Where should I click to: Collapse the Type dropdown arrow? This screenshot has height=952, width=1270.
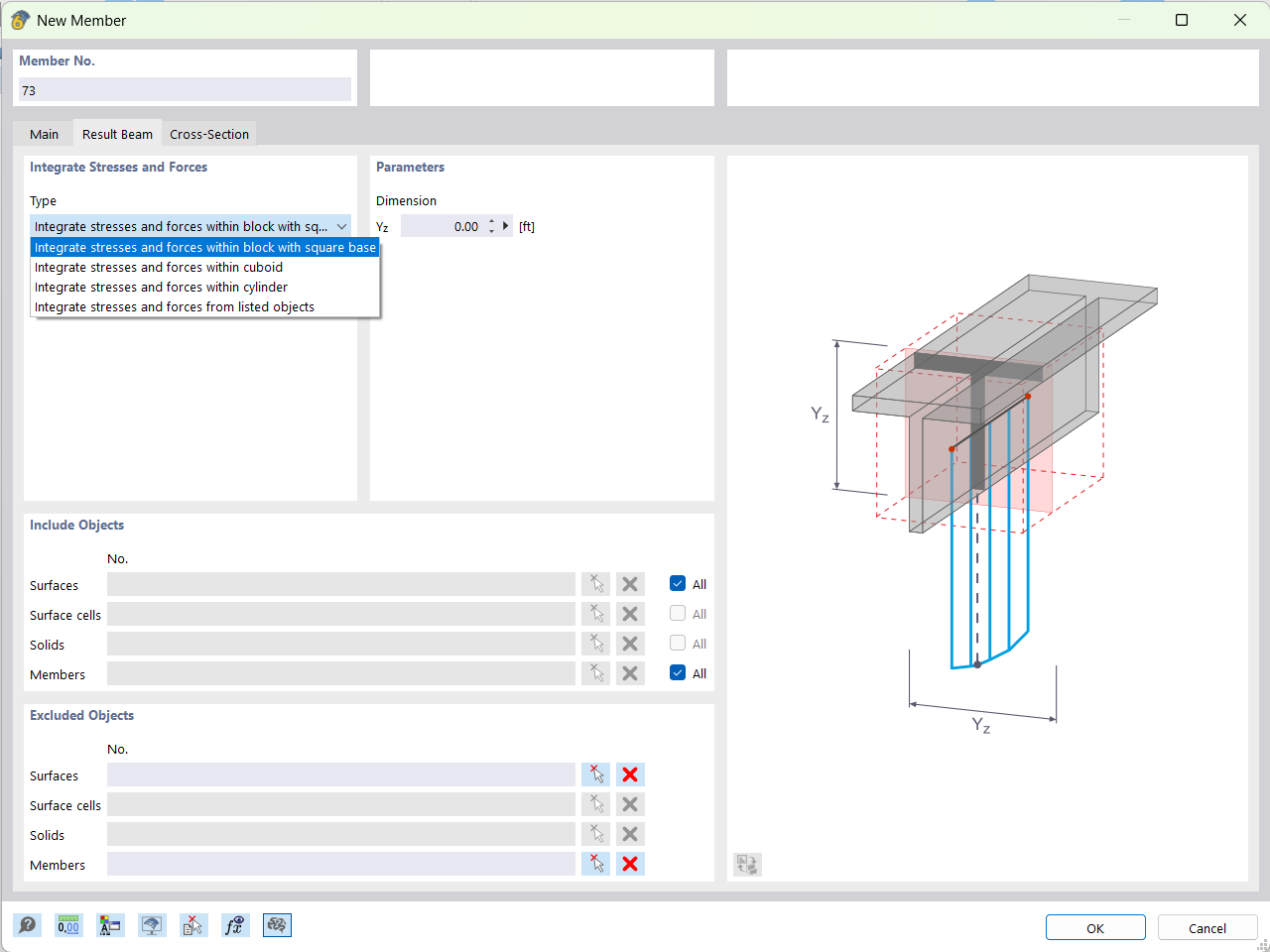[341, 226]
